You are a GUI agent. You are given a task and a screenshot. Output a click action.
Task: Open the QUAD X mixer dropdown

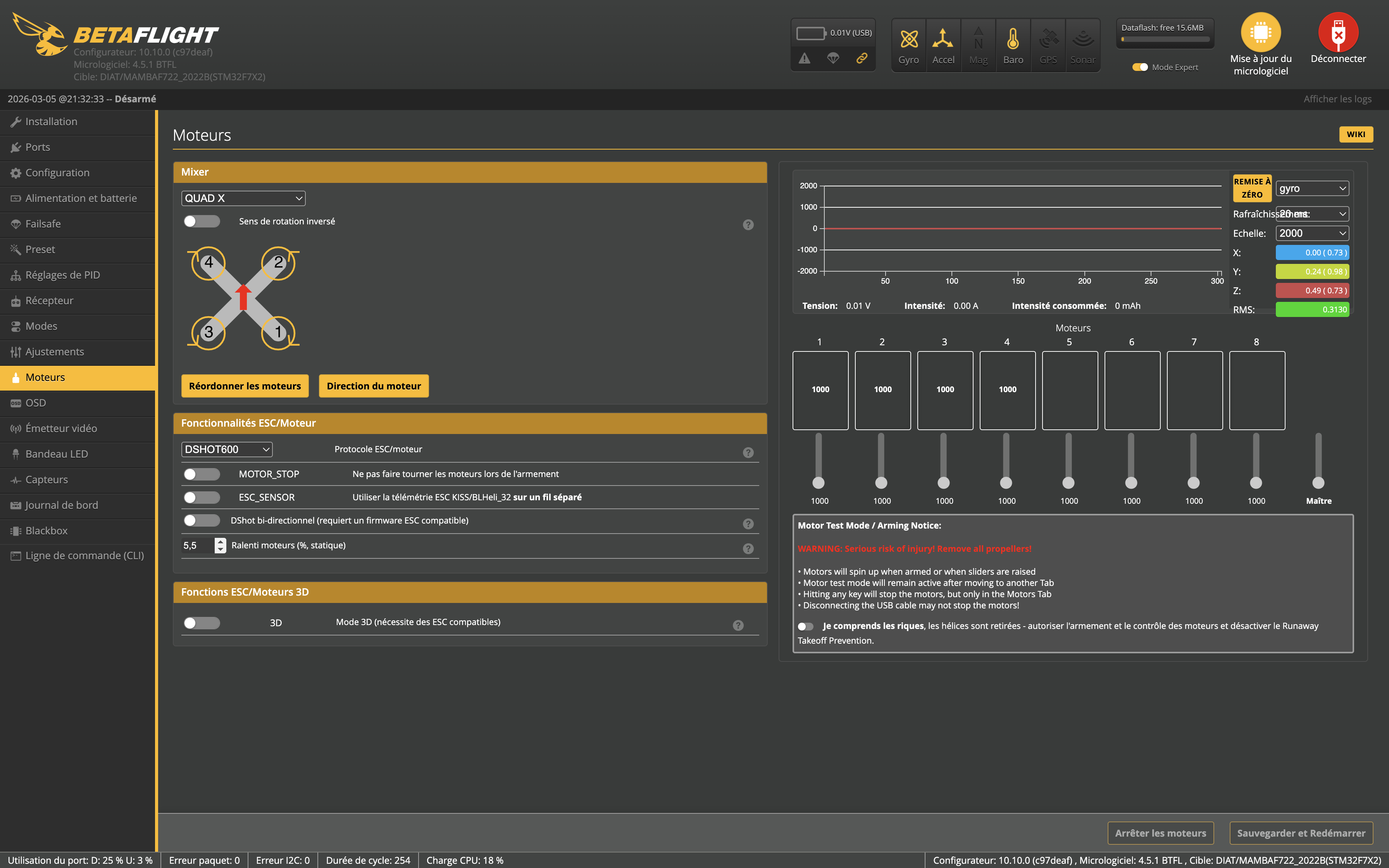243,198
